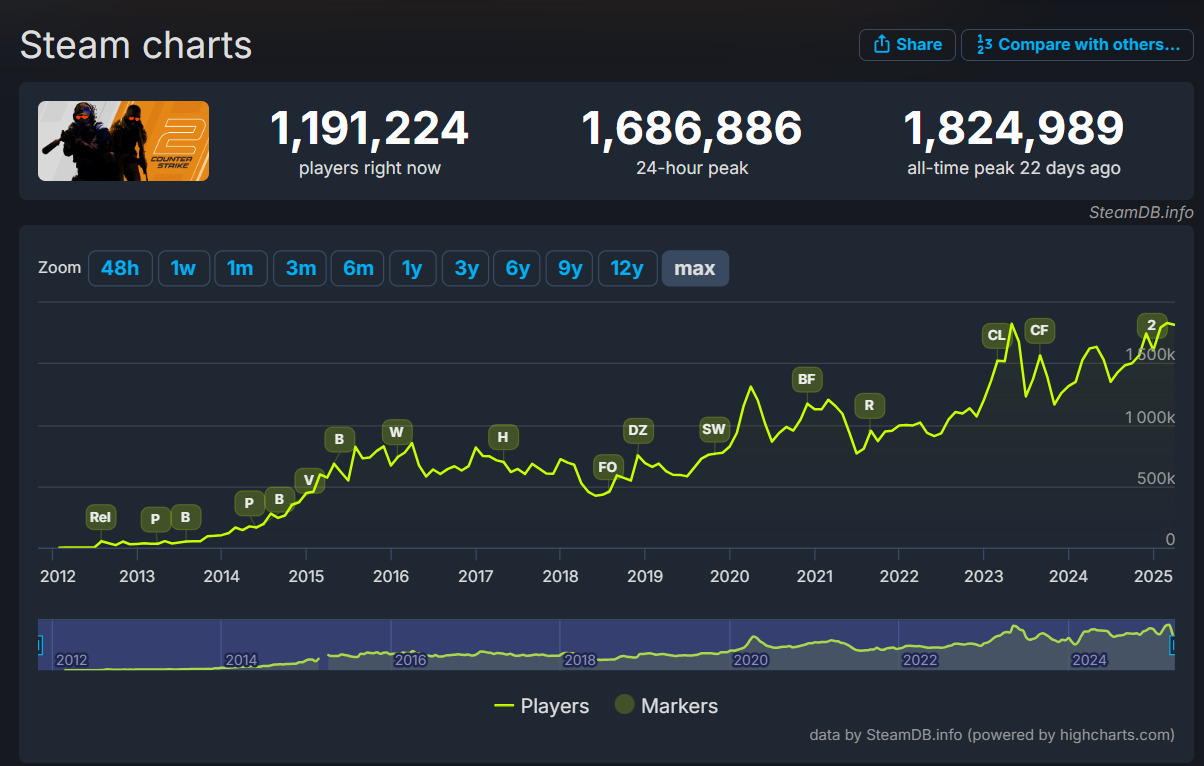The height and width of the screenshot is (766, 1204).
Task: Select the max zoom button
Action: coord(695,268)
